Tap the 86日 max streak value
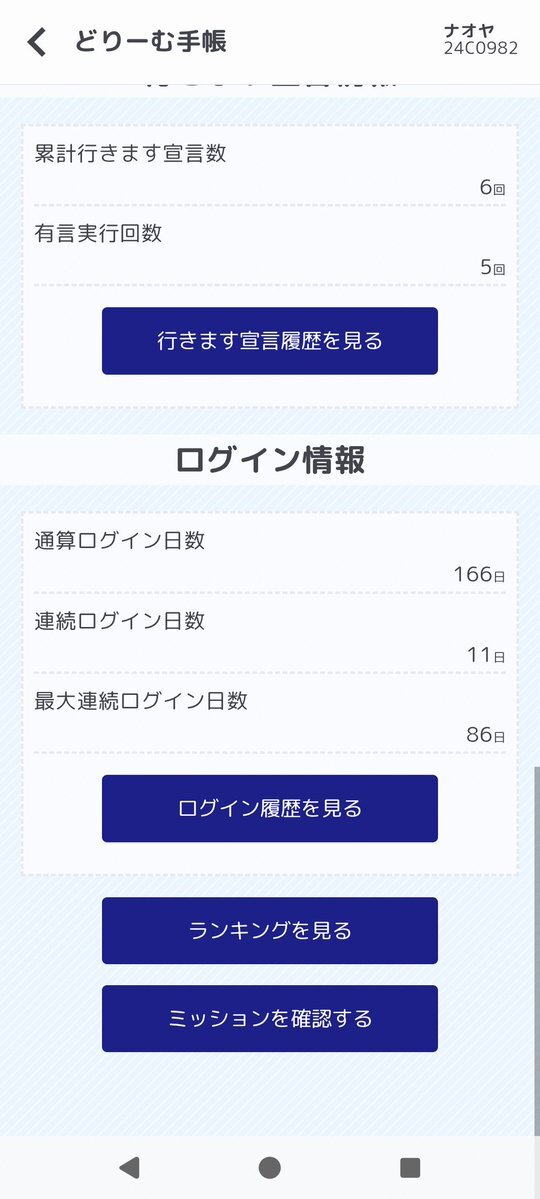 tap(486, 736)
